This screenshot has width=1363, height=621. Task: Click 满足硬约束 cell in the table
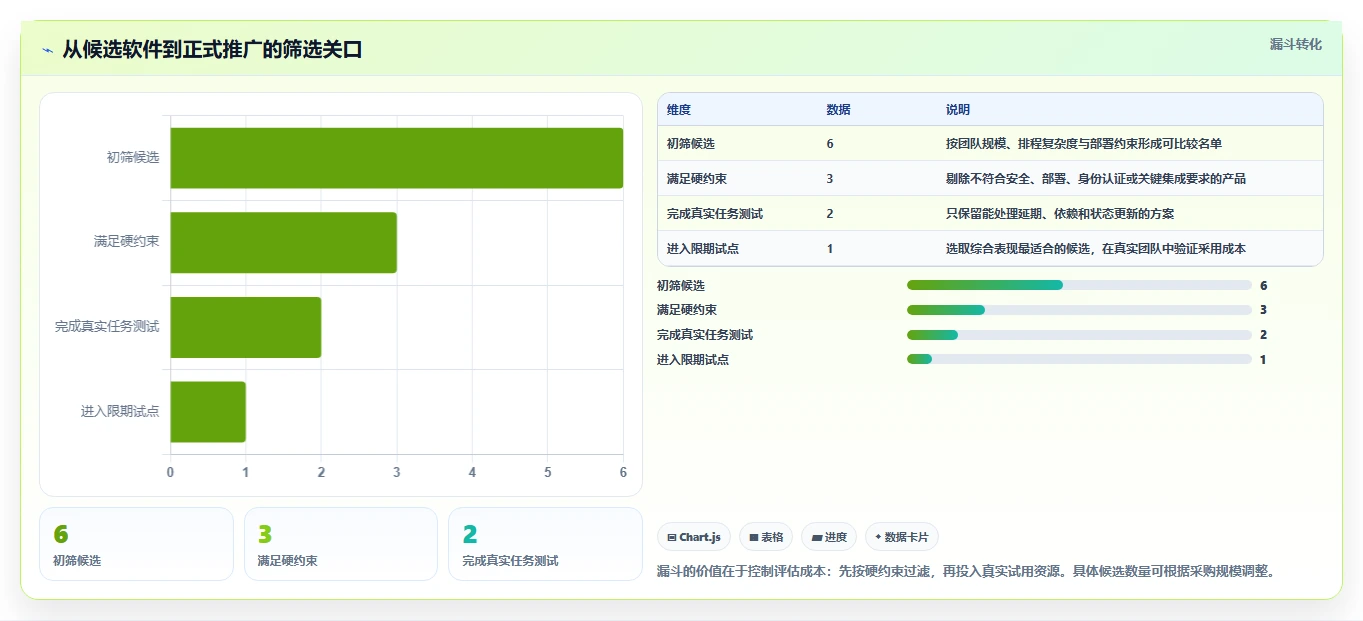(697, 179)
